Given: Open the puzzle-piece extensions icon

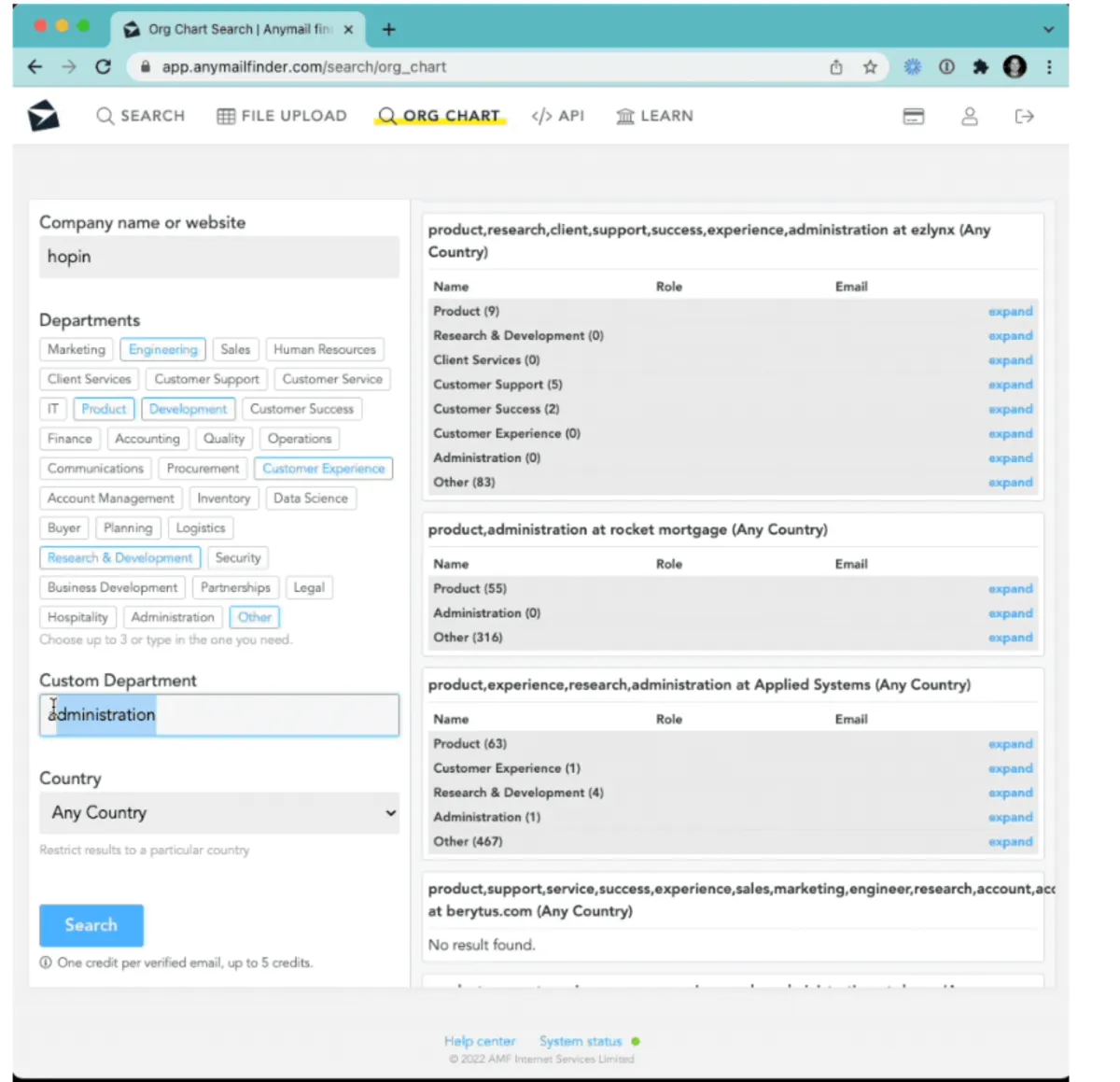Looking at the screenshot, I should point(980,67).
